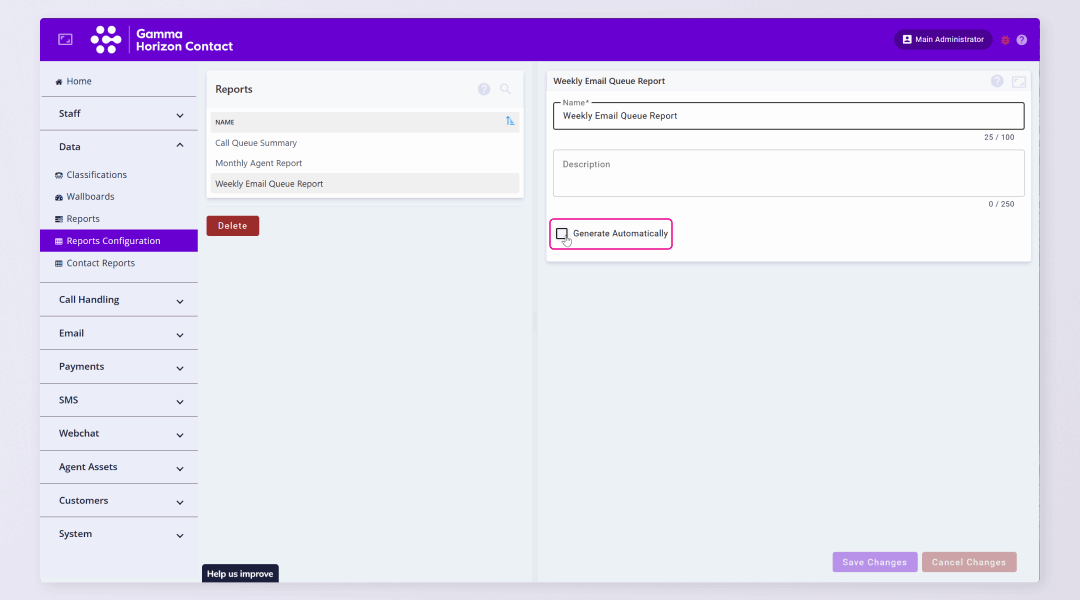Click the expand icon on the Weekly Email Queue Report panel
1080x600 pixels.
coord(1018,81)
